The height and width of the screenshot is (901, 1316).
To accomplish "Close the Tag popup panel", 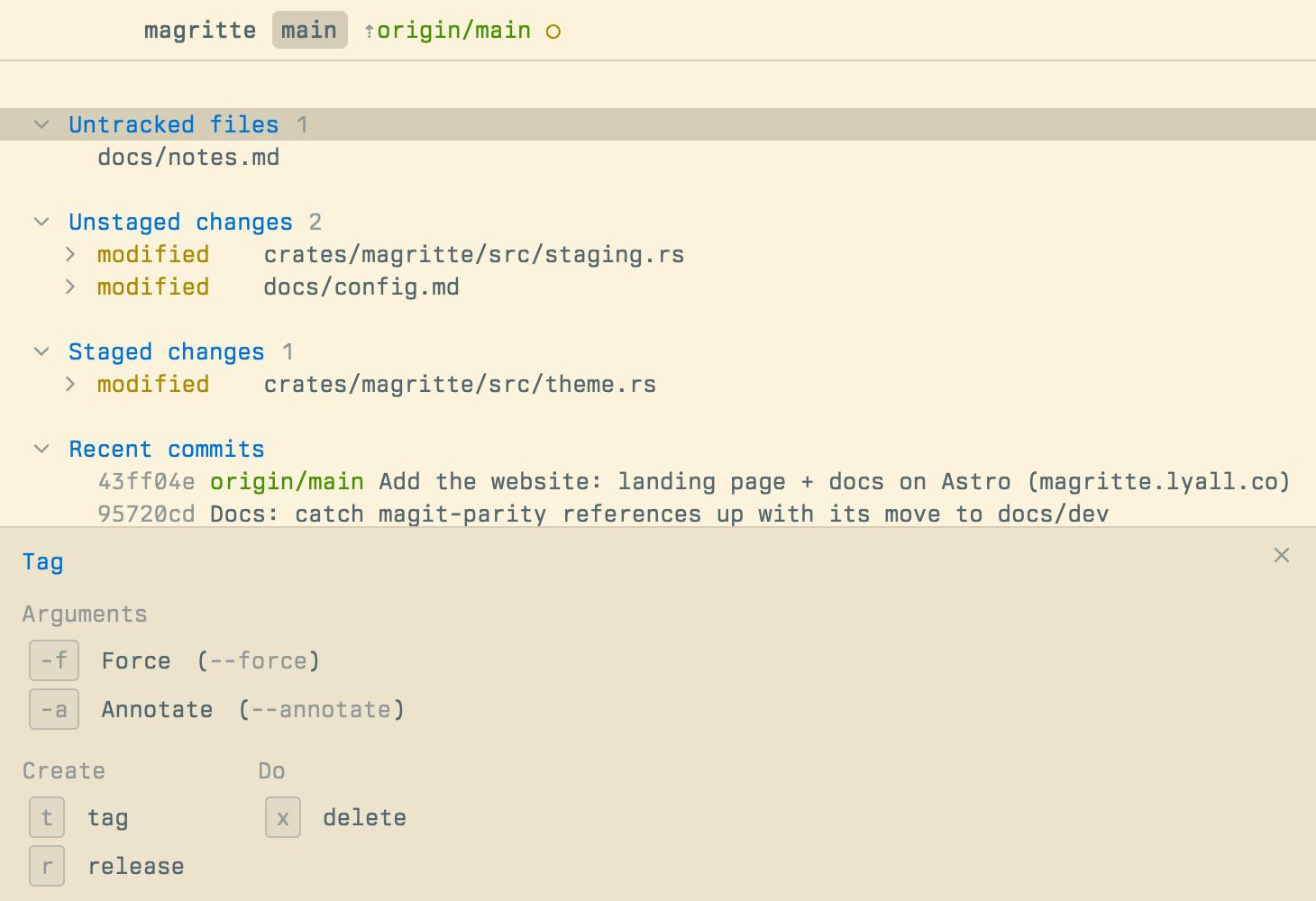I will click(x=1281, y=555).
